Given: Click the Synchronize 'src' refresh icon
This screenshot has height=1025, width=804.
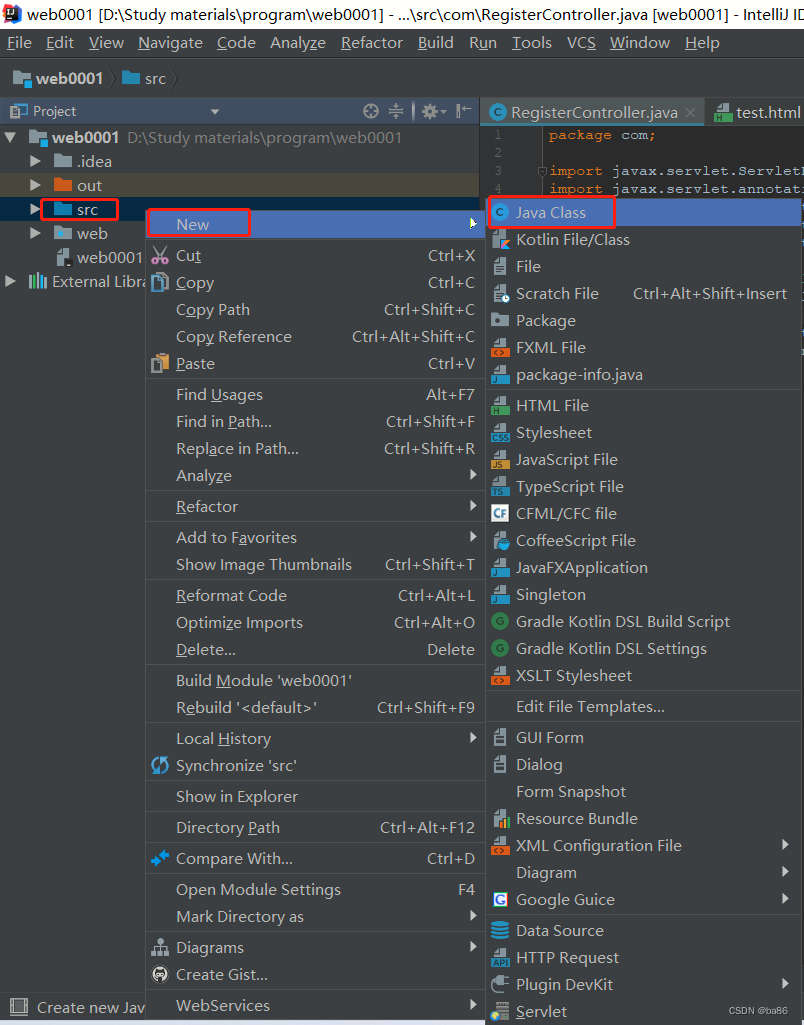Looking at the screenshot, I should [159, 765].
